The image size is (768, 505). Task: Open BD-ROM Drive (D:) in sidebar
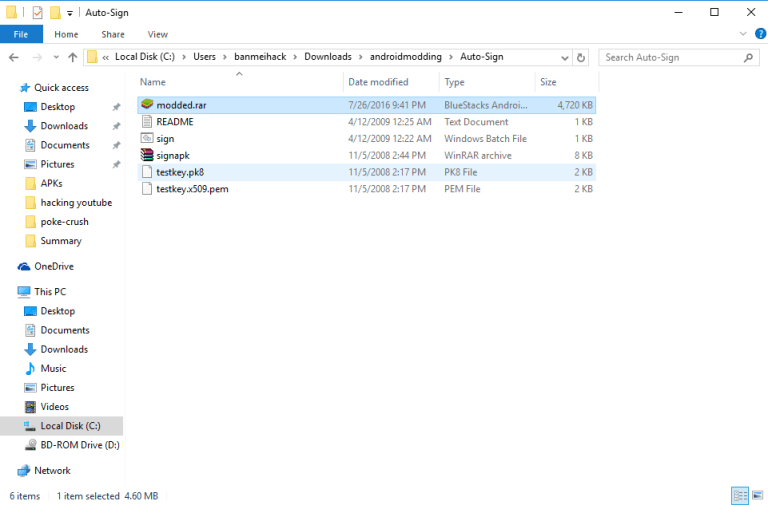(x=72, y=445)
